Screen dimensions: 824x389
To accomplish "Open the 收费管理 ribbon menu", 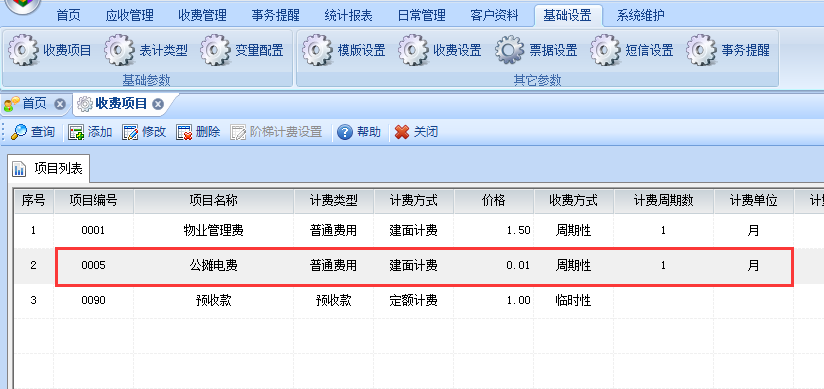I will tap(202, 16).
